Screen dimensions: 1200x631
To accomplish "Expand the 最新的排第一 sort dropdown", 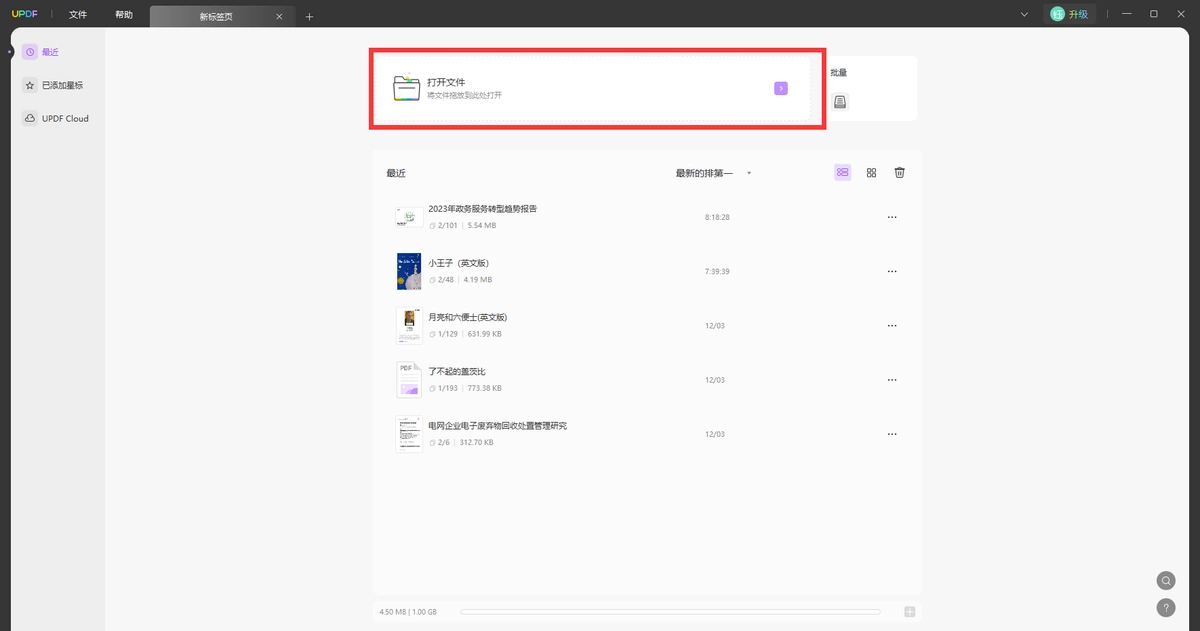I will pos(713,173).
